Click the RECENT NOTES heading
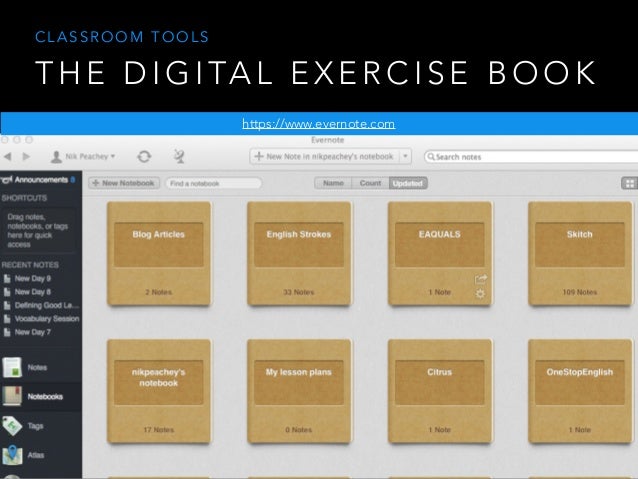The image size is (638, 479). click(x=30, y=265)
